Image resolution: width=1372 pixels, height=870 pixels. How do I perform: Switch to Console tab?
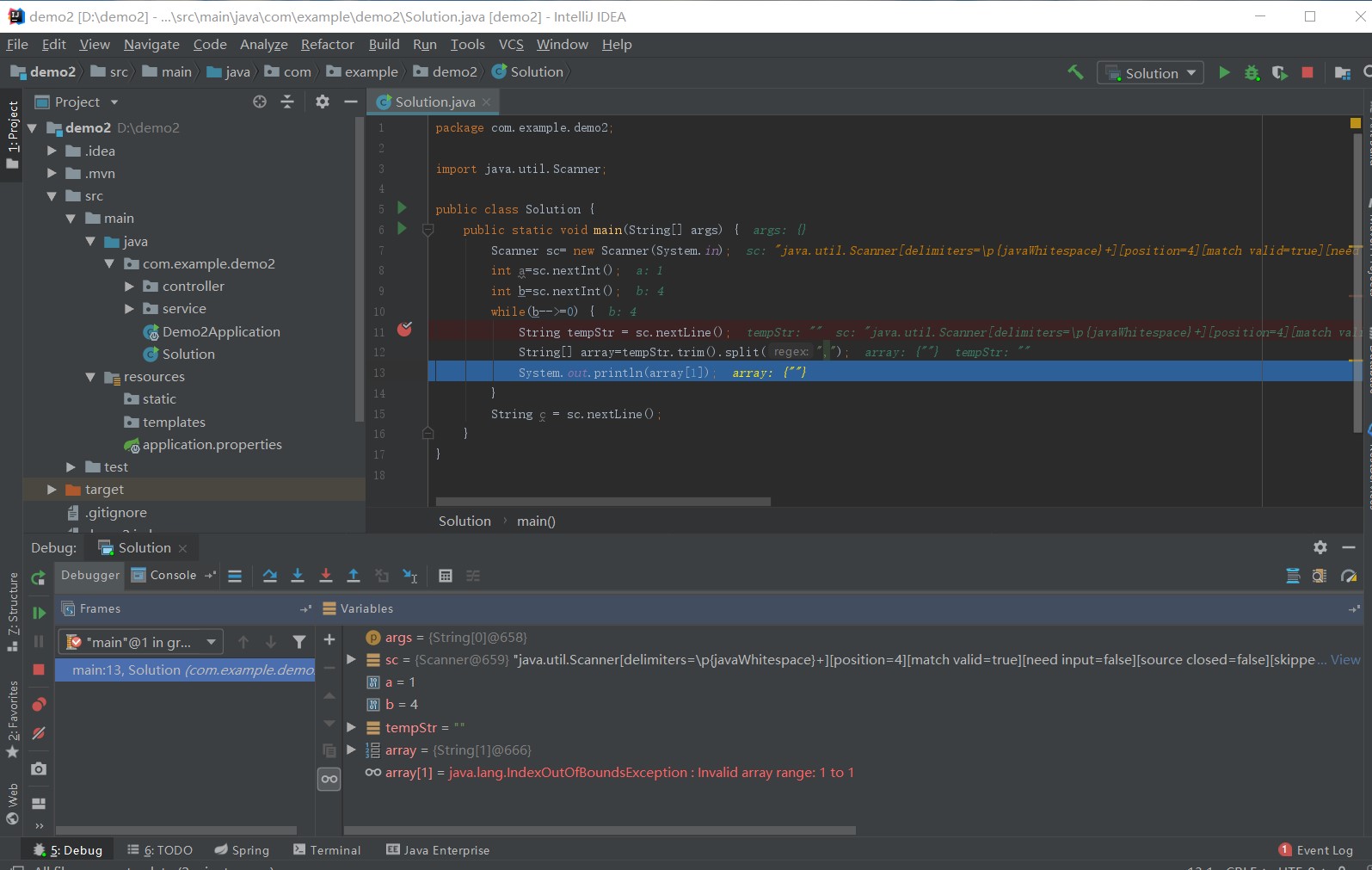pyautogui.click(x=164, y=575)
